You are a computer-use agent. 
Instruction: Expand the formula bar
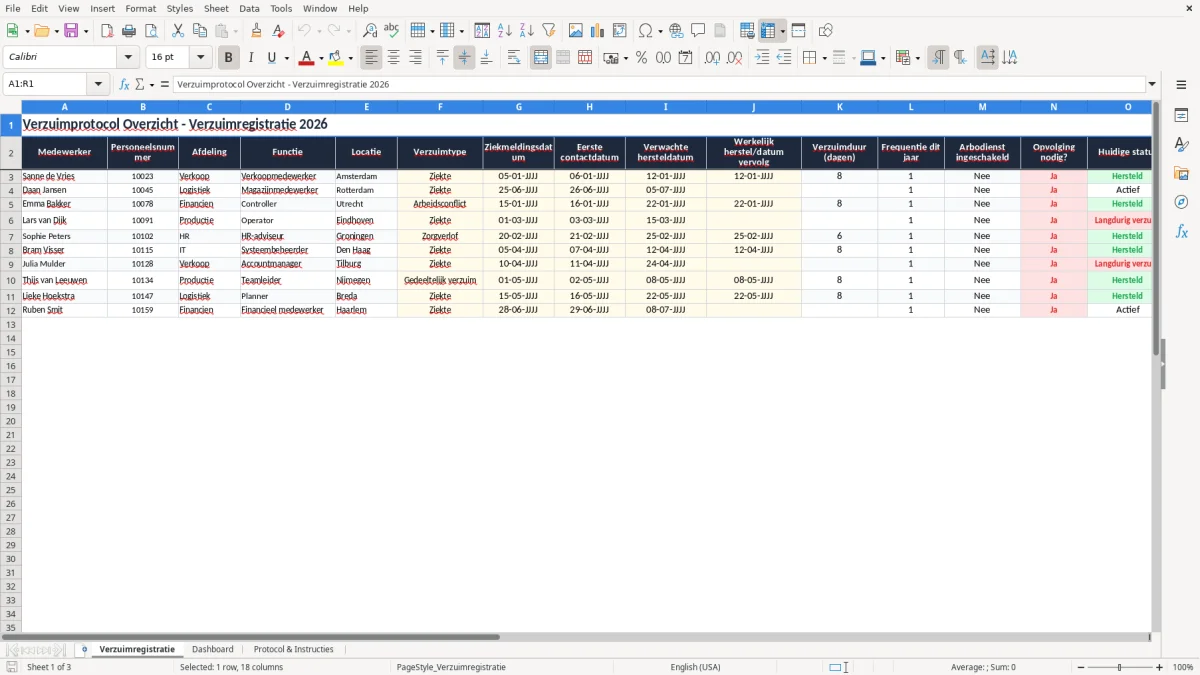(1152, 84)
